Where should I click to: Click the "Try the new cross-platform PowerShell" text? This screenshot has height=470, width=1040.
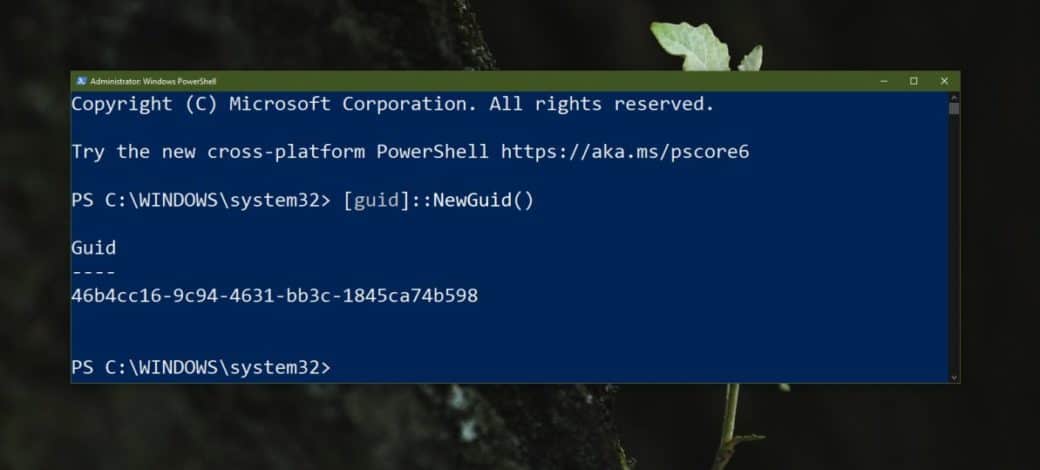point(280,152)
